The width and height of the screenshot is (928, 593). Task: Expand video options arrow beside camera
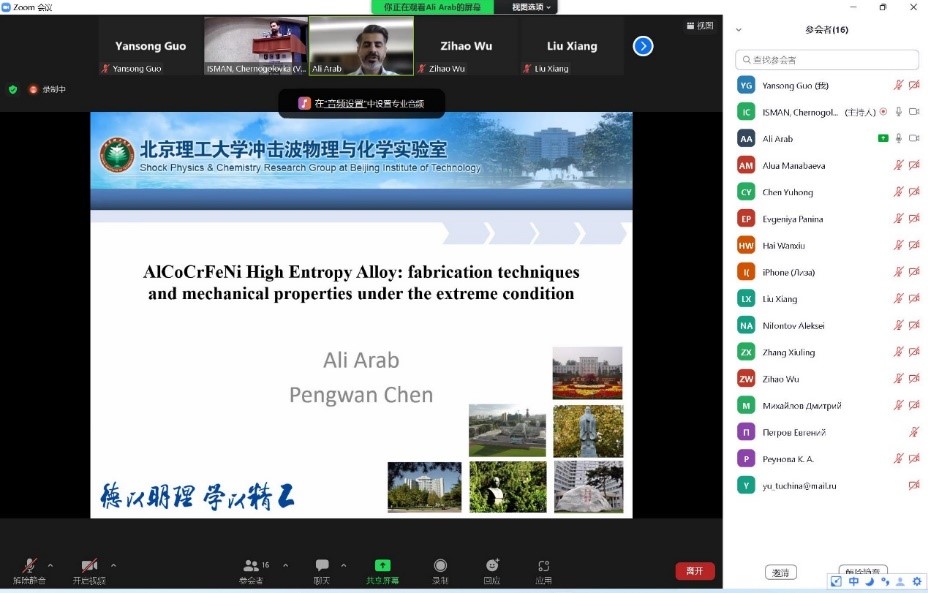(113, 565)
